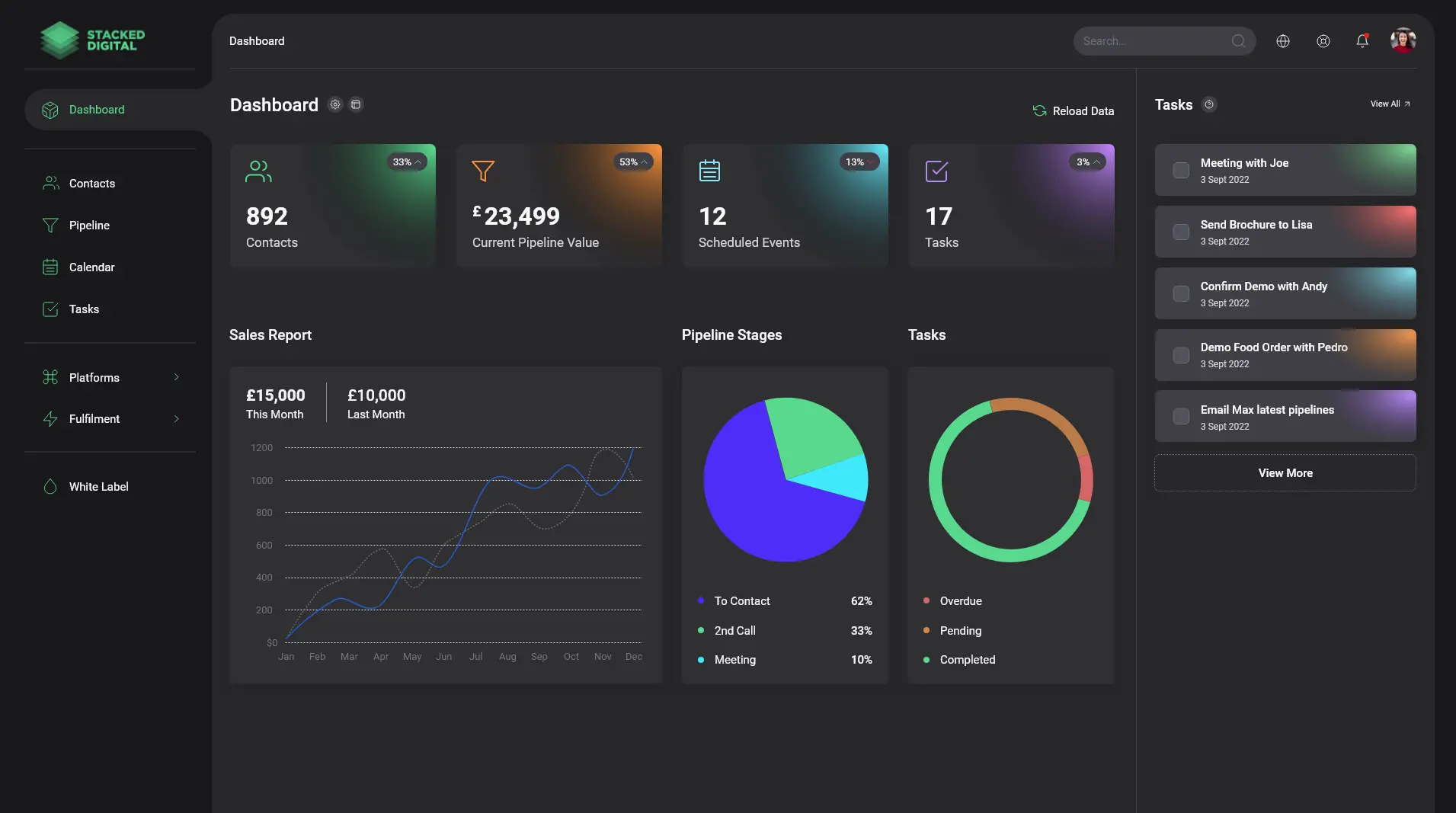This screenshot has height=813, width=1456.
Task: Open Tasks in the sidebar
Action: click(x=84, y=309)
